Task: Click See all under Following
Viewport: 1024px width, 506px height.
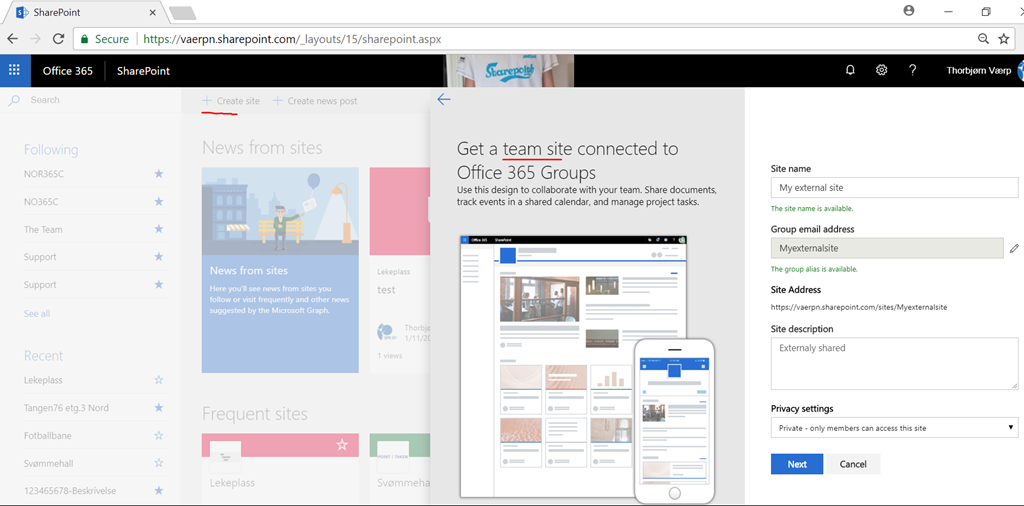Action: (37, 313)
